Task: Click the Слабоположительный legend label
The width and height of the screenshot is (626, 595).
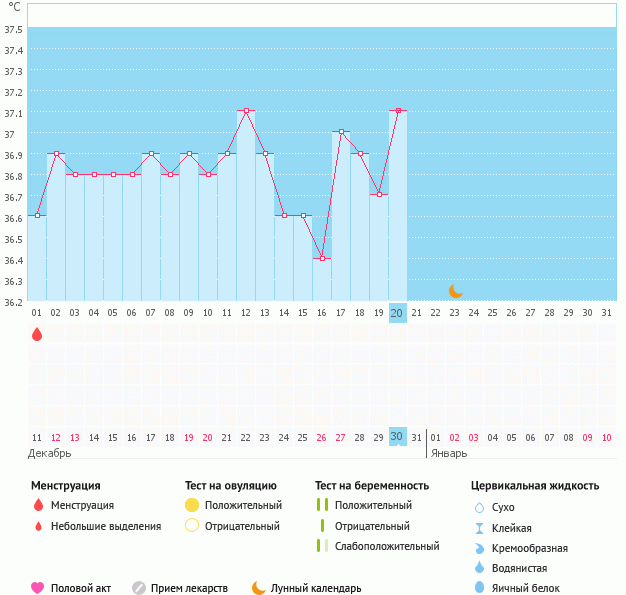Action: (387, 546)
